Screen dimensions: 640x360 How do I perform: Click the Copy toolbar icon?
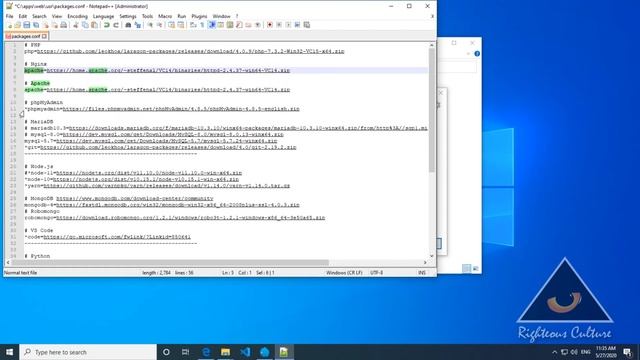(x=85, y=25)
